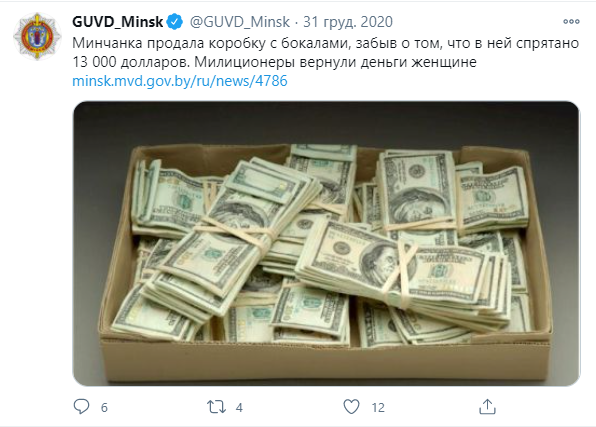Click the reply count 6
596x427 pixels.
coord(104,408)
